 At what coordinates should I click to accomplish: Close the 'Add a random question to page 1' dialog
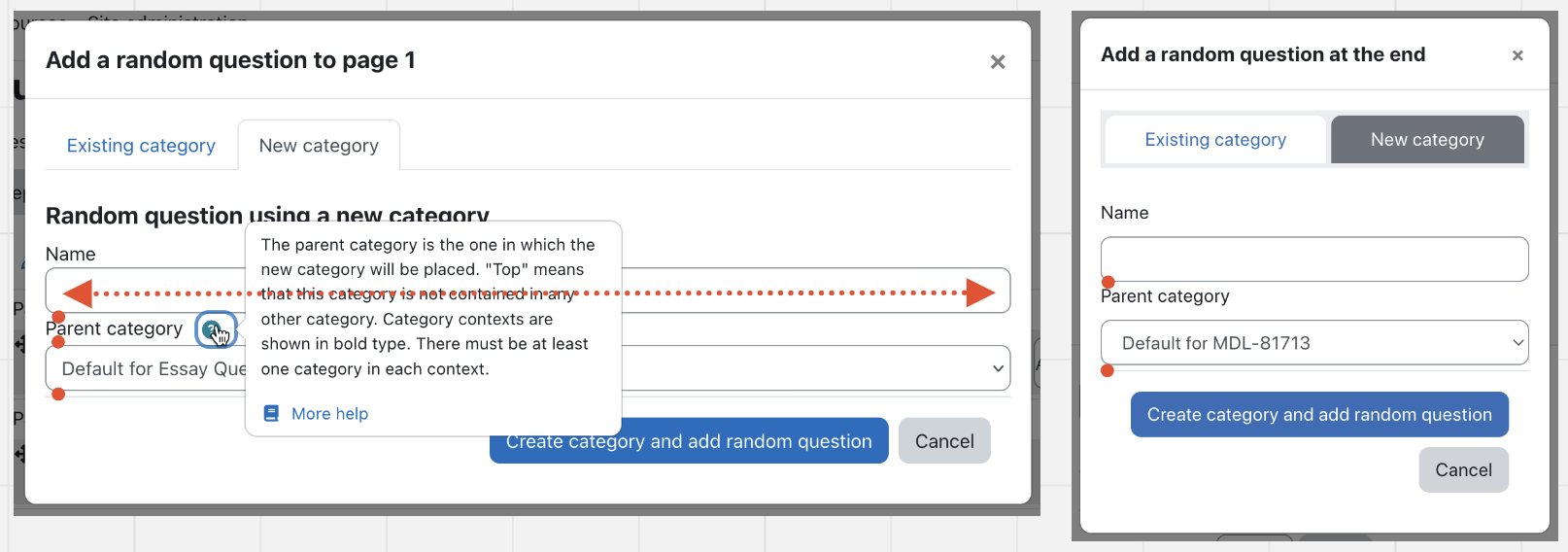coord(998,62)
